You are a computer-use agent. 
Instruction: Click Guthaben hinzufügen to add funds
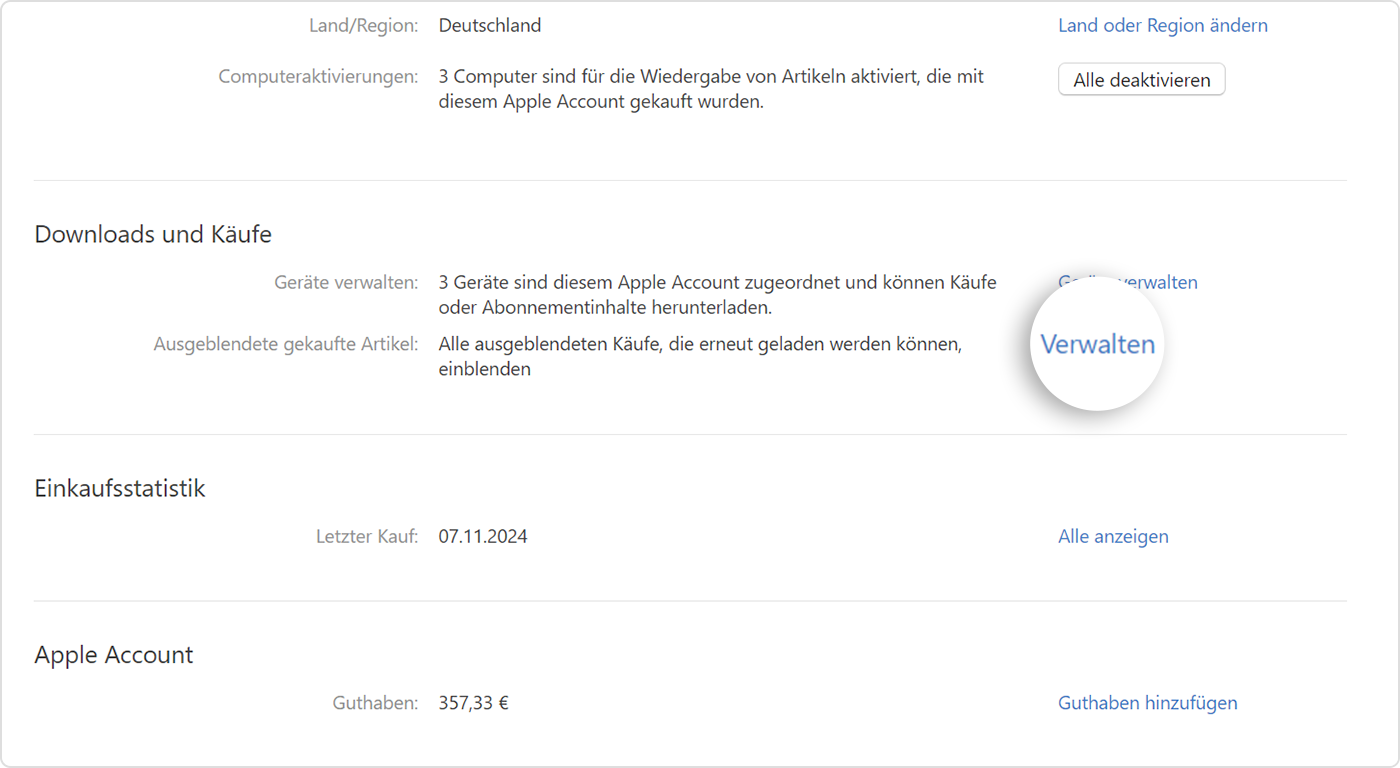1148,702
